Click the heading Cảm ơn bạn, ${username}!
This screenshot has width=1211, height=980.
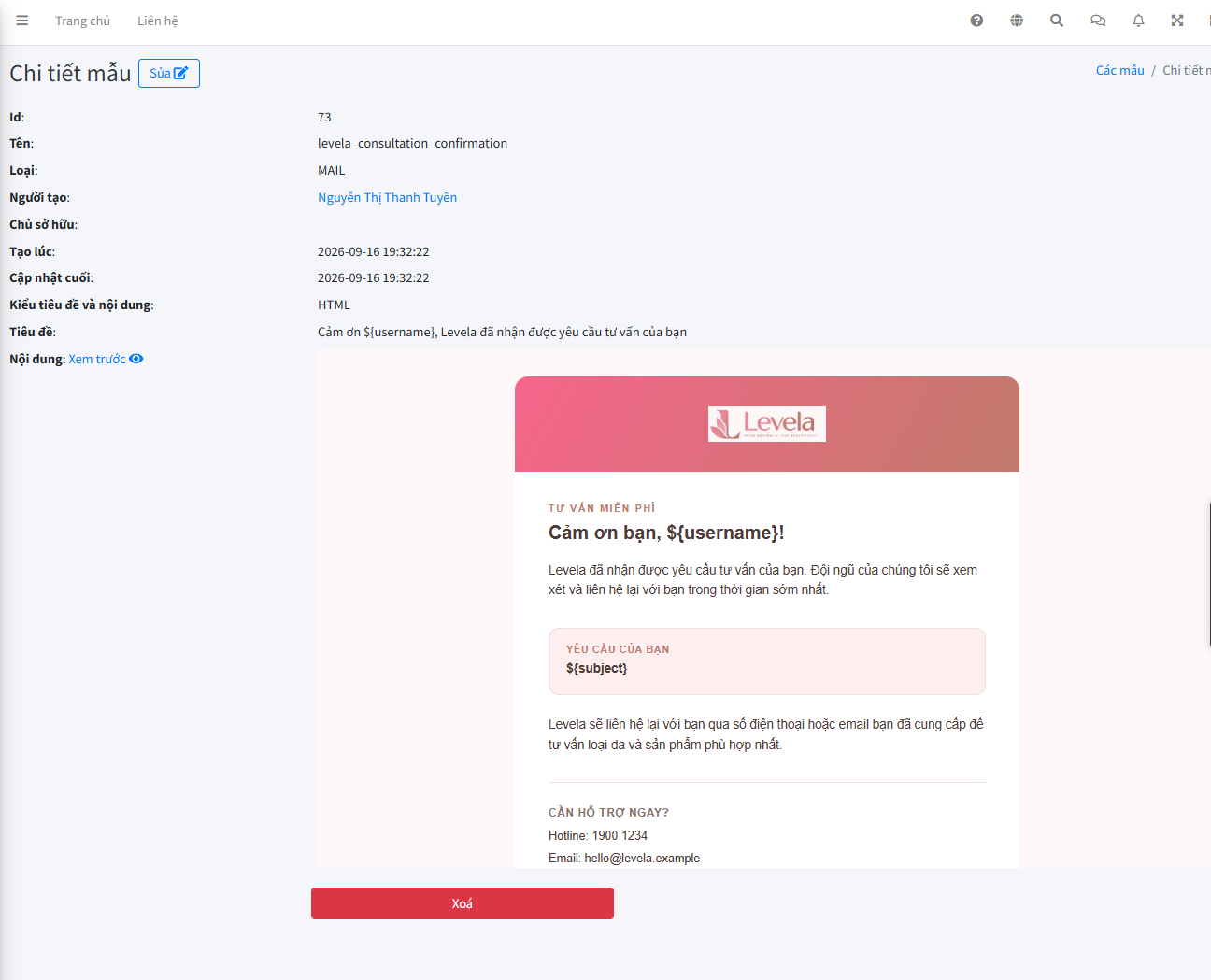pos(666,533)
